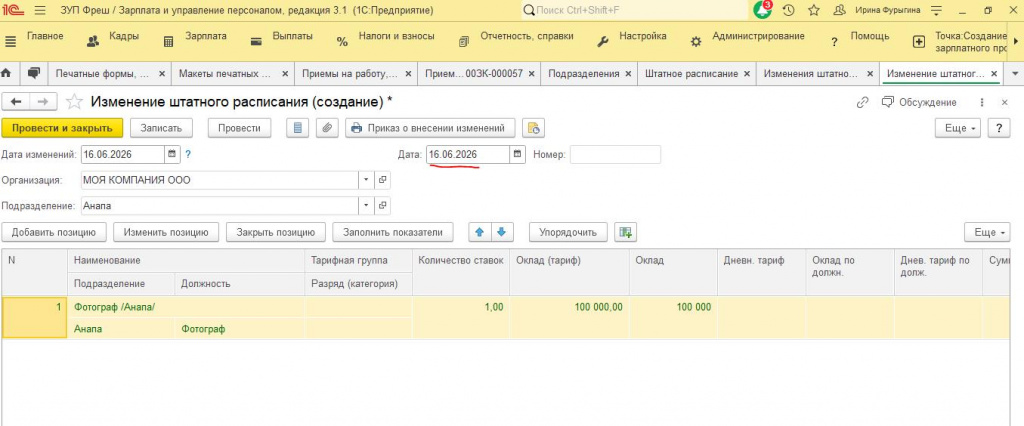This screenshot has height=426, width=1024.
Task: Open calendar for Дата изменений field
Action: click(172, 154)
